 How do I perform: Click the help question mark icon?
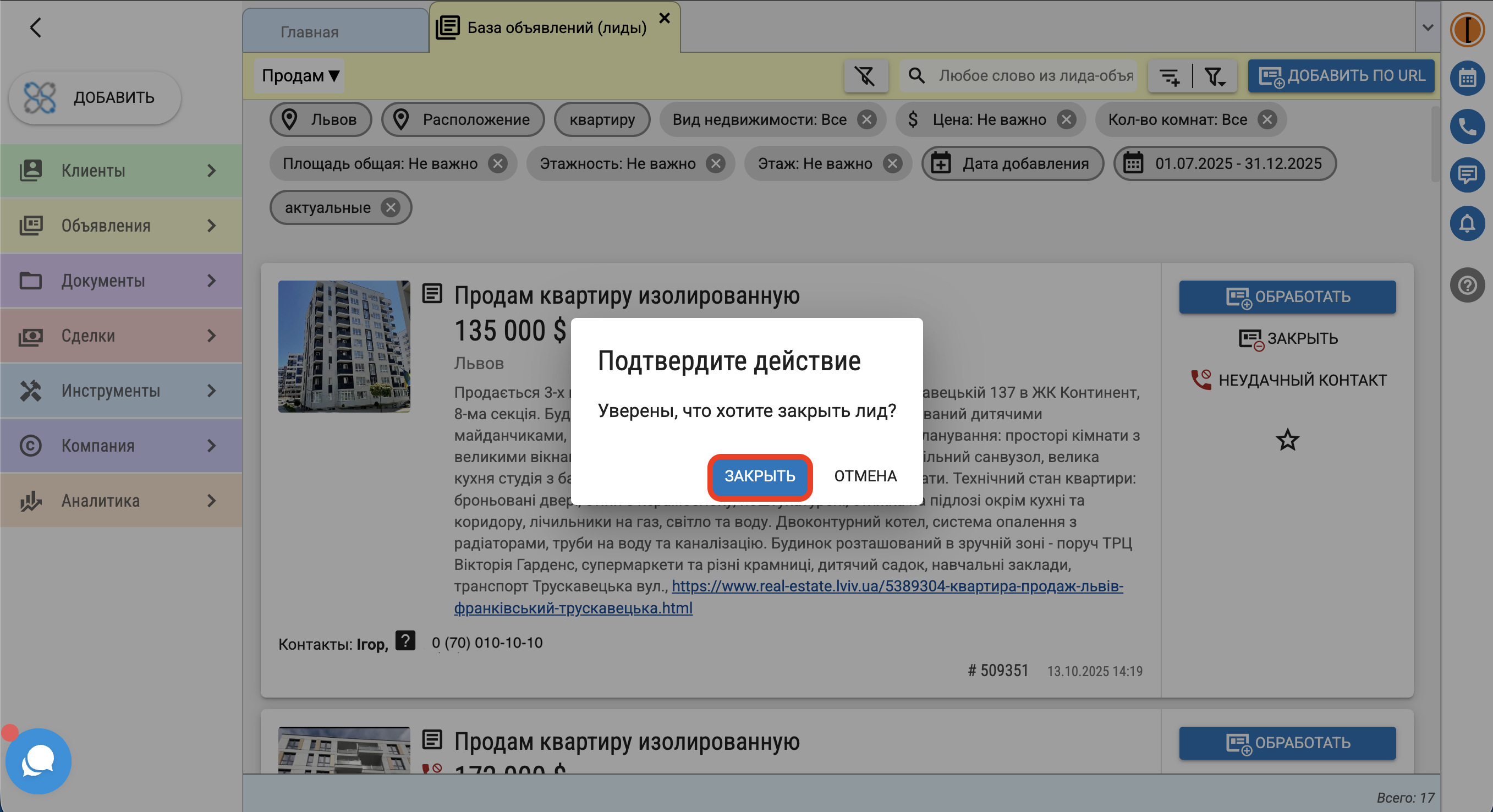1467,285
